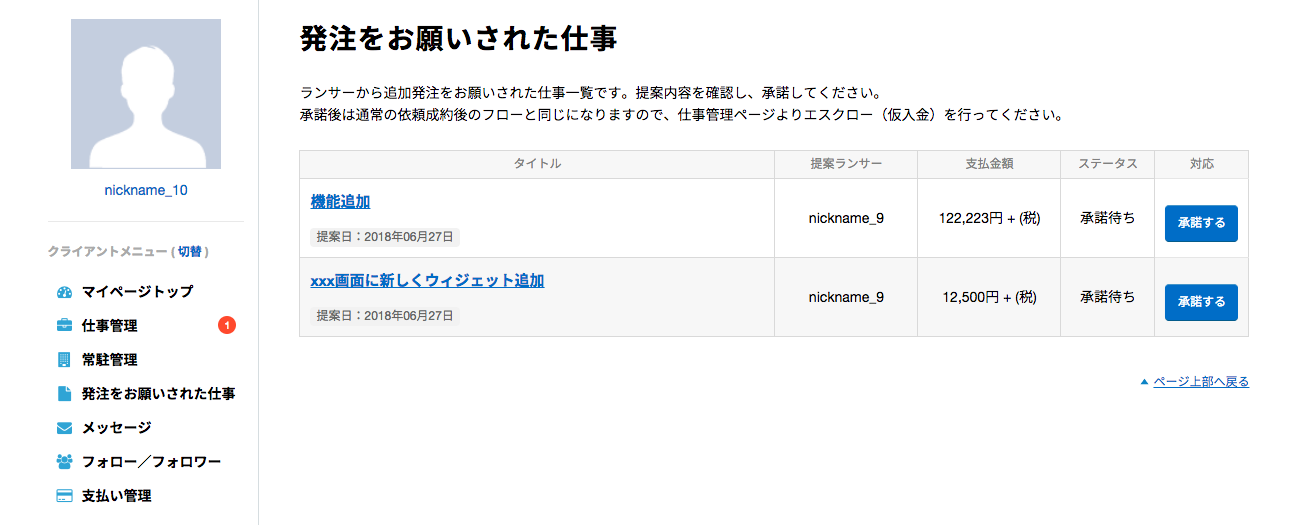
Task: Open the nickname_10 profile link
Action: (x=146, y=190)
